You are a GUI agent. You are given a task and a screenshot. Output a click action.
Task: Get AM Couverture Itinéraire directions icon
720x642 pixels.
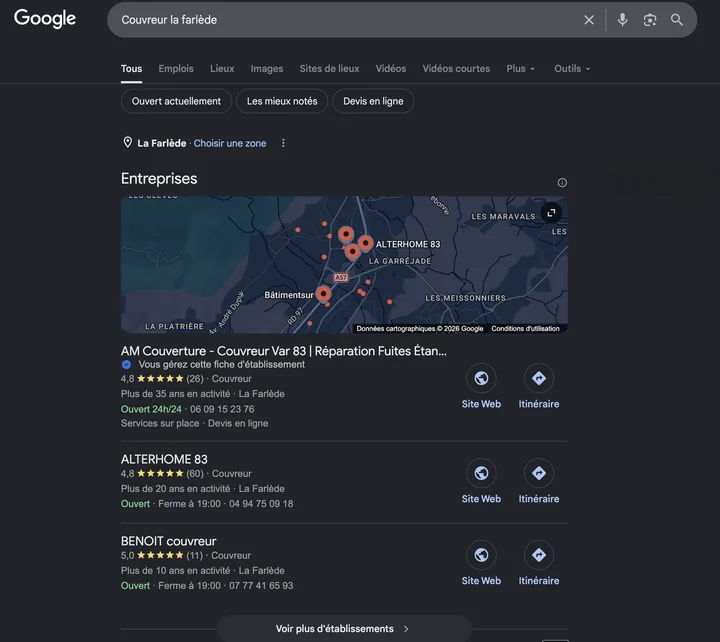539,378
